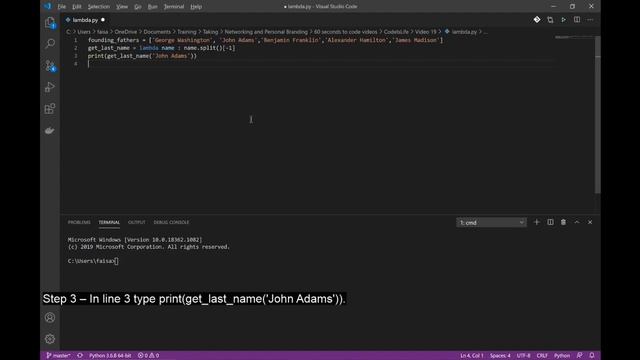This screenshot has height=360, width=640.
Task: Click CRLF end of line setting
Action: (542, 356)
